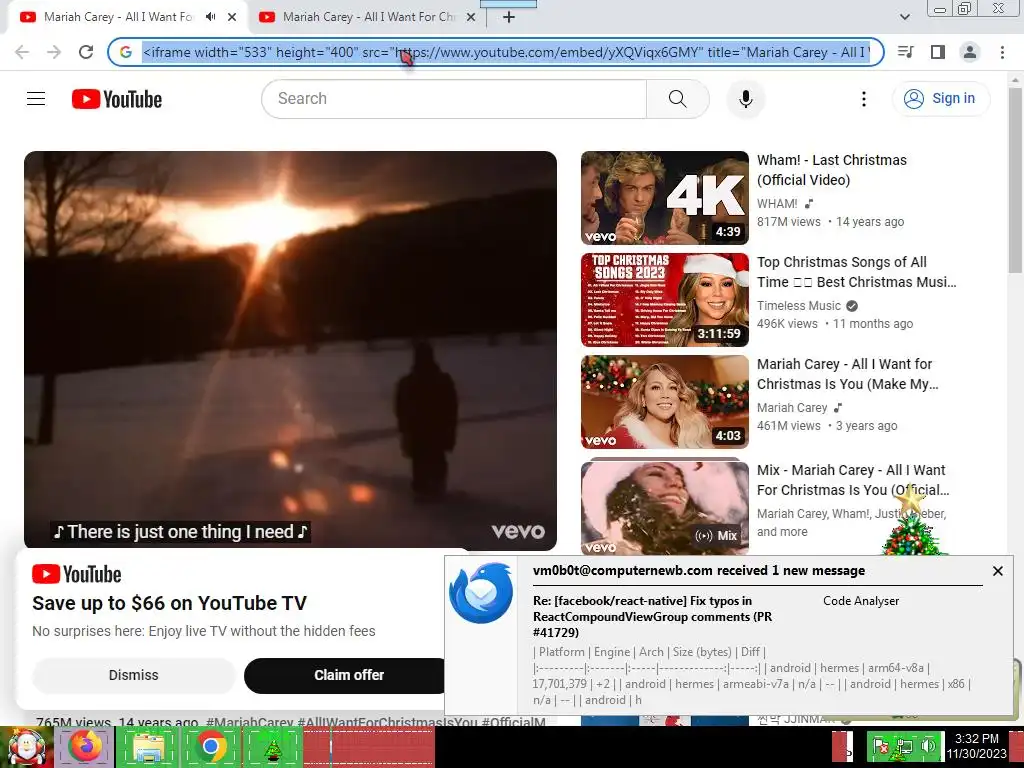Open the react-native email notification subject
The width and height of the screenshot is (1024, 768).
[x=653, y=616]
